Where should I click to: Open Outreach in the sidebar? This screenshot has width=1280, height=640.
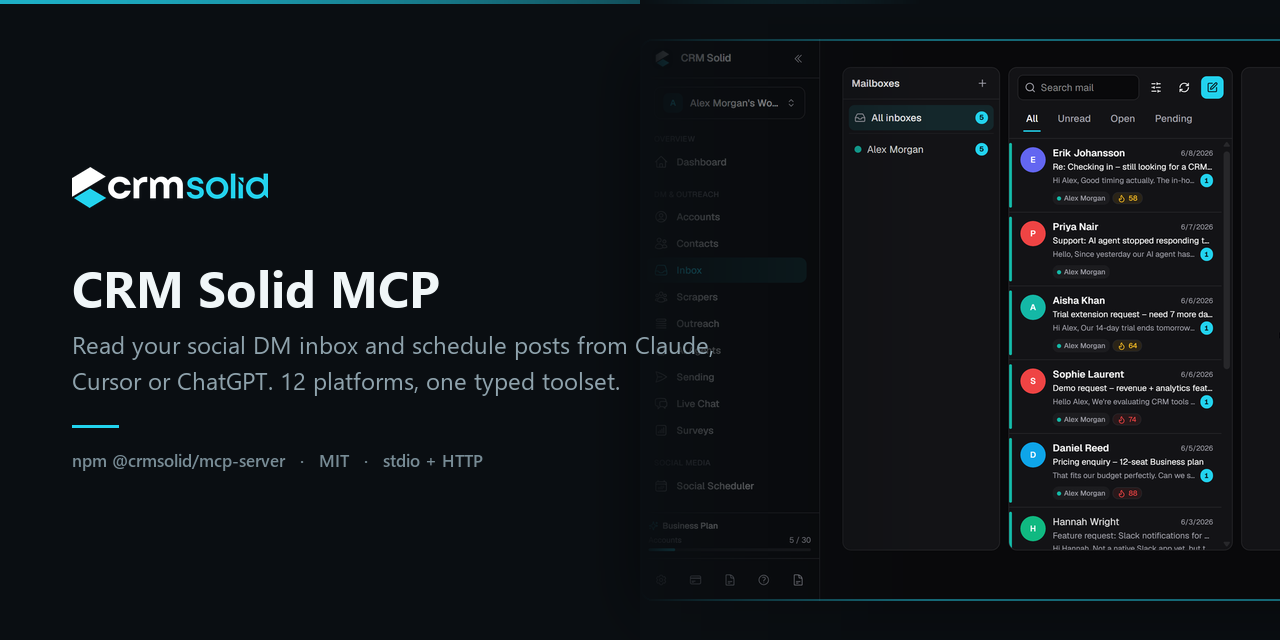point(729,324)
